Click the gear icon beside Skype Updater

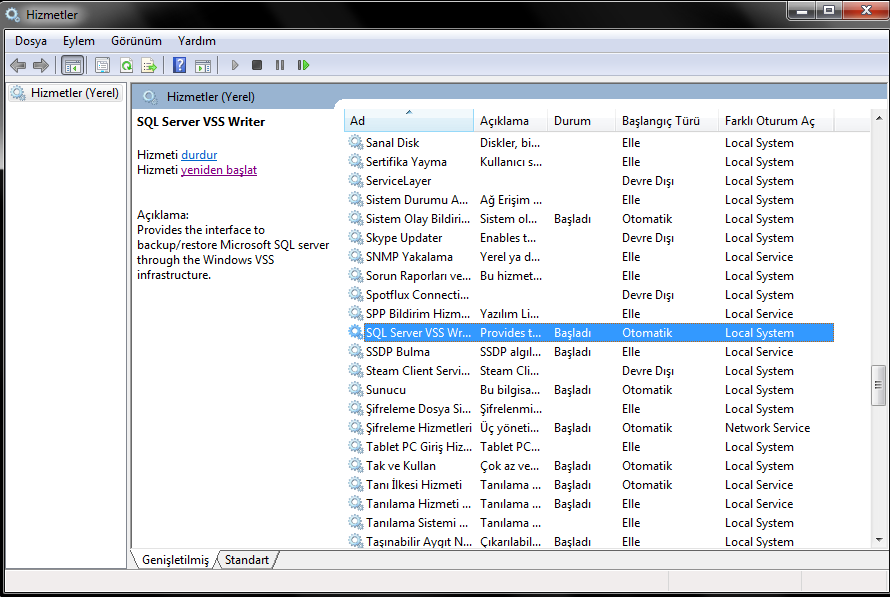(x=356, y=238)
